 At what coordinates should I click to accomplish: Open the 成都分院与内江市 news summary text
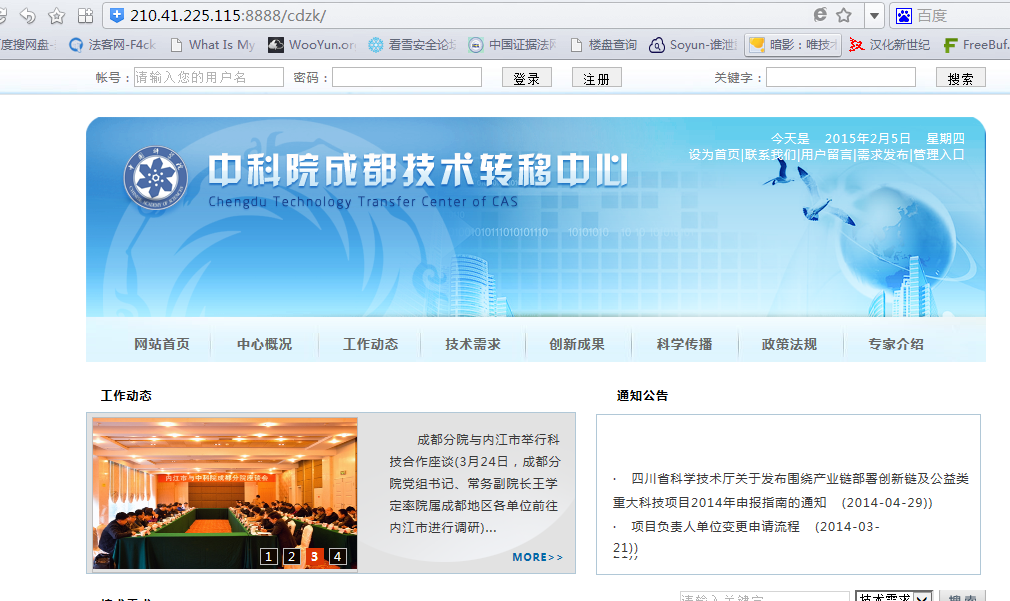click(x=475, y=483)
